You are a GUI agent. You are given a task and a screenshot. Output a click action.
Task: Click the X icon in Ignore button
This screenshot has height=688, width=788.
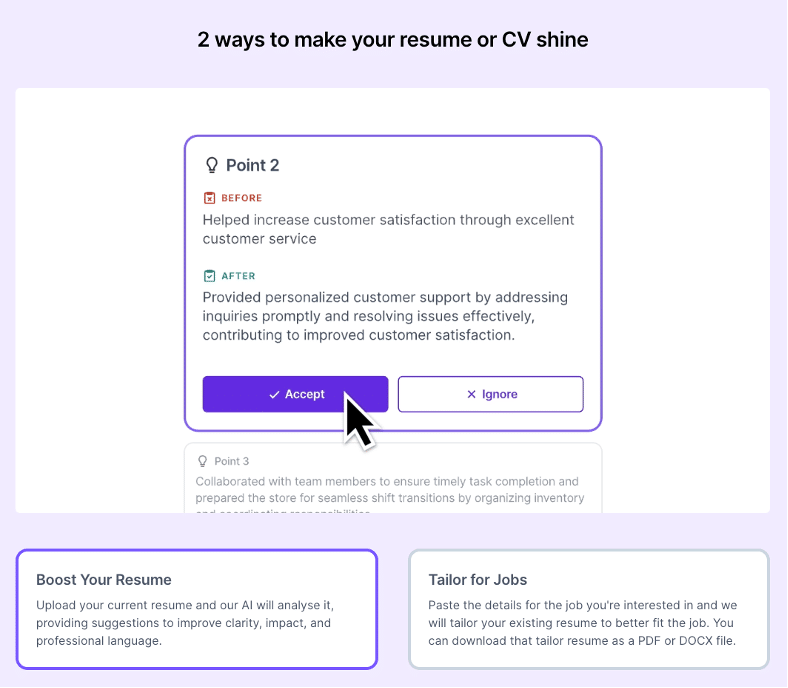coord(471,395)
